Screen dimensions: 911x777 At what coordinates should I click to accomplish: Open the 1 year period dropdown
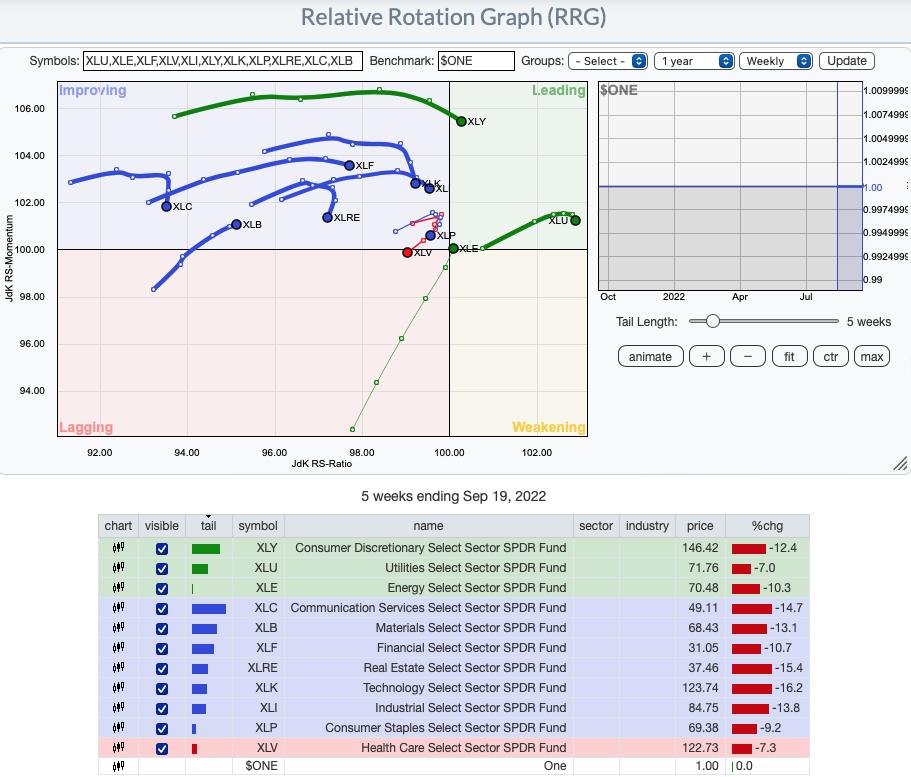coord(694,61)
